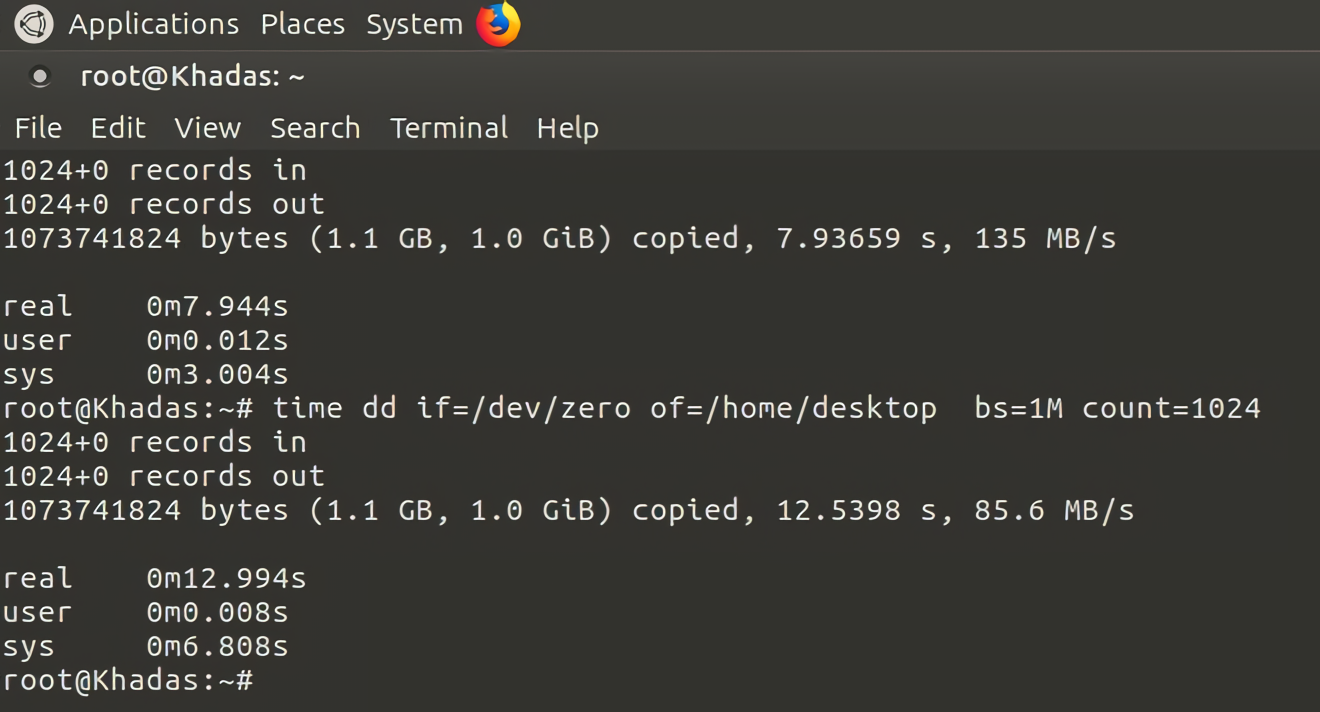Open the Search menu
This screenshot has width=1320, height=712.
point(315,128)
